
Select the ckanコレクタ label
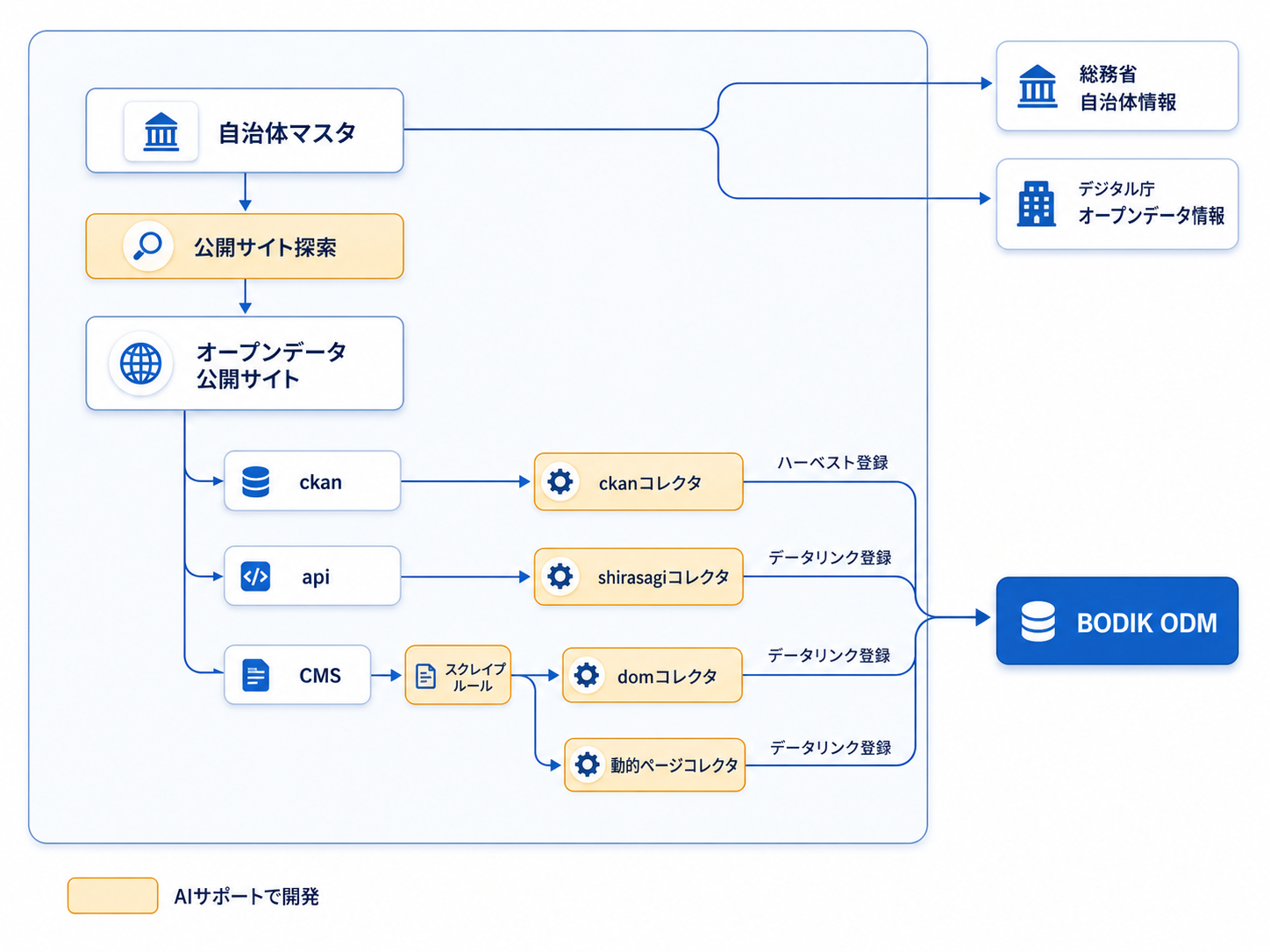[650, 483]
